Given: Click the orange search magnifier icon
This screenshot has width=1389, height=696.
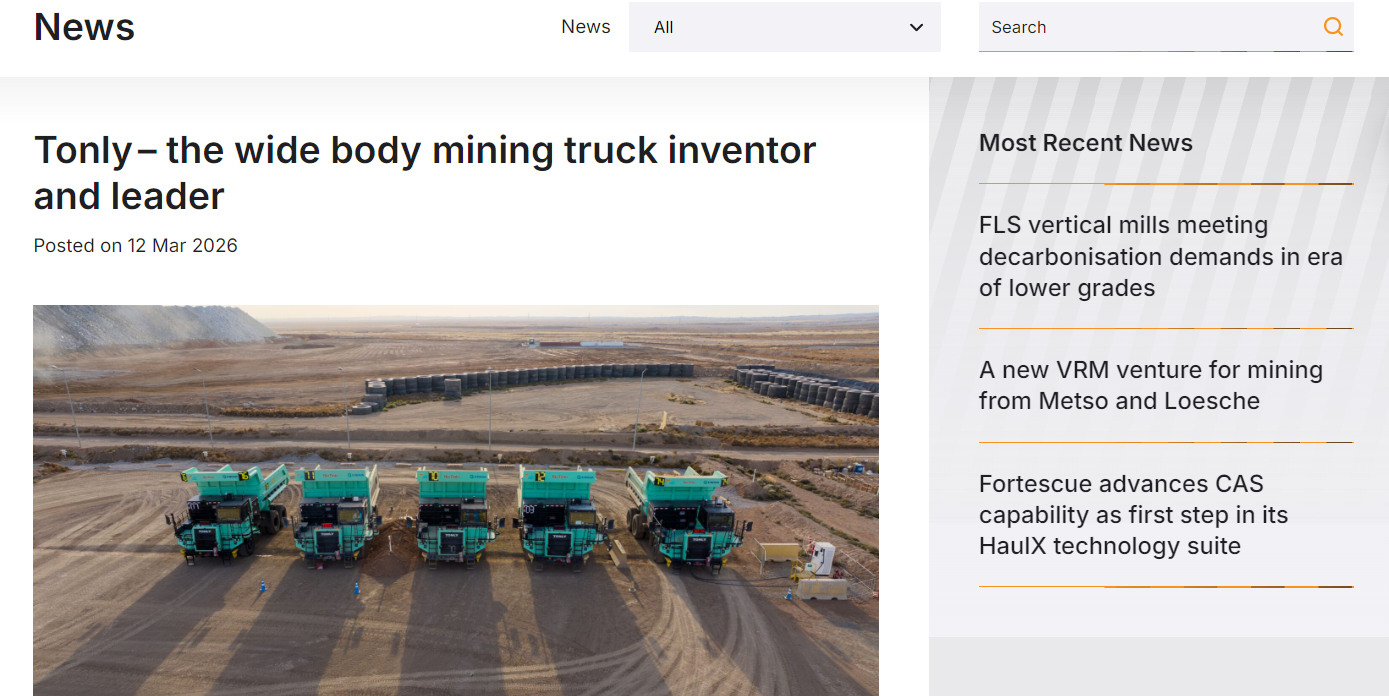Looking at the screenshot, I should pos(1333,27).
